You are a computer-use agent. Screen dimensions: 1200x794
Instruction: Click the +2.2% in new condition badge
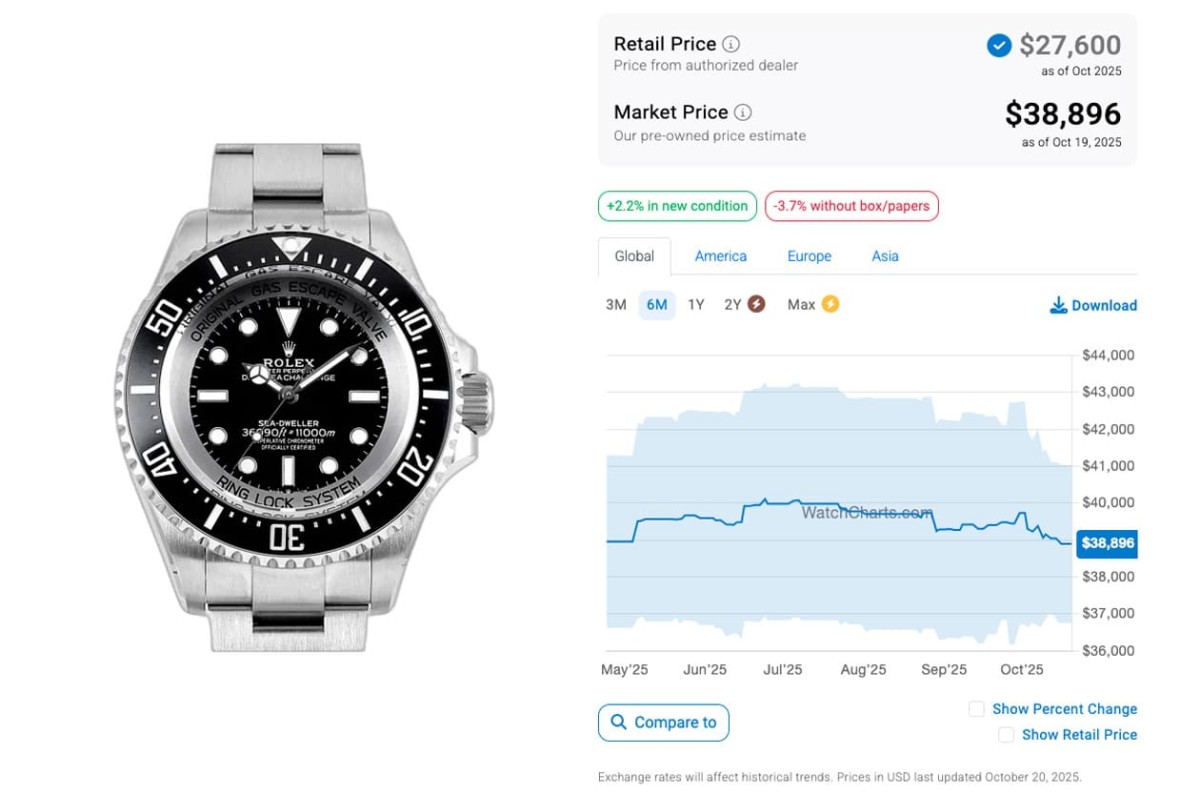tap(677, 206)
